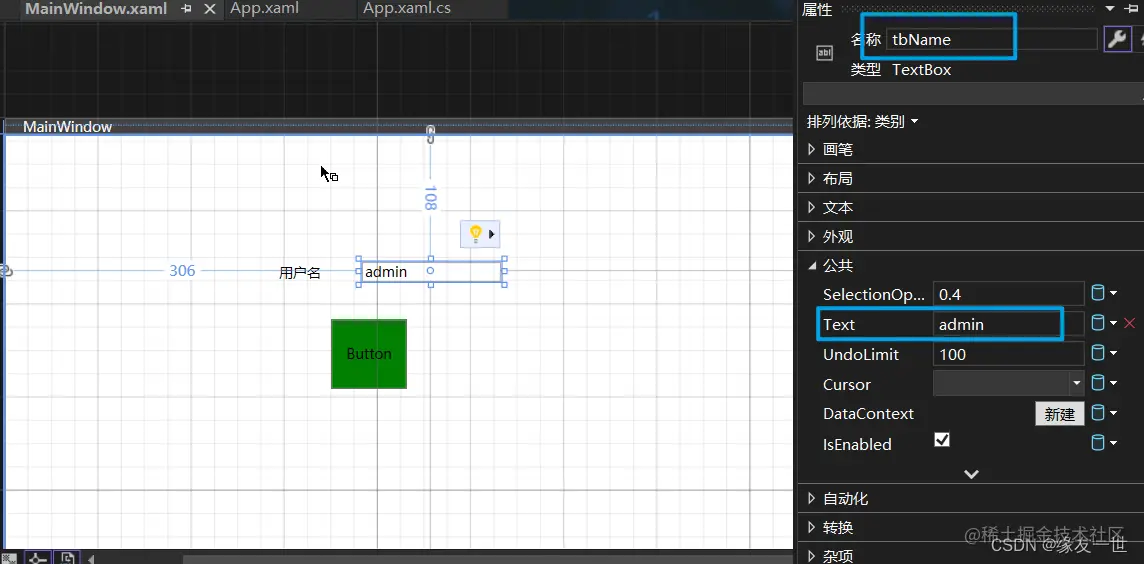Collapse the 公共 category

pos(812,266)
